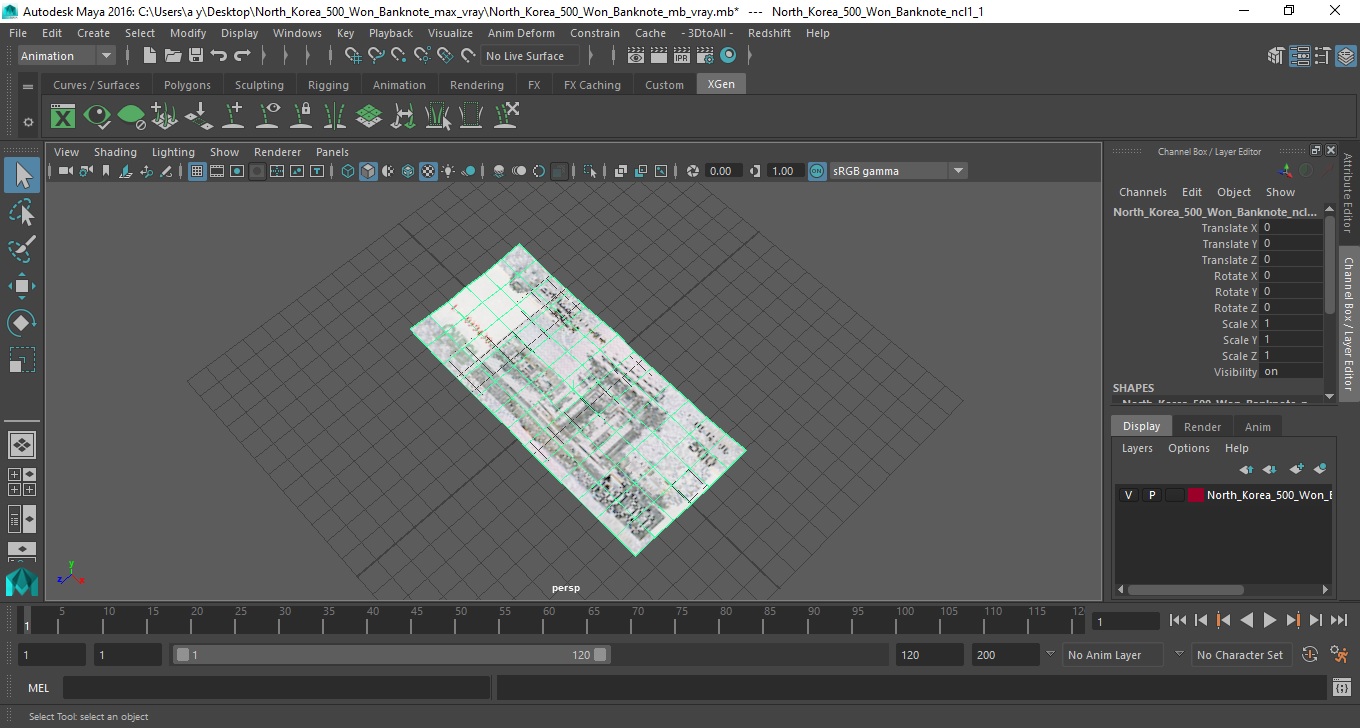Switch to the Rigging shelf tab
Viewport: 1360px width, 728px height.
pos(328,85)
